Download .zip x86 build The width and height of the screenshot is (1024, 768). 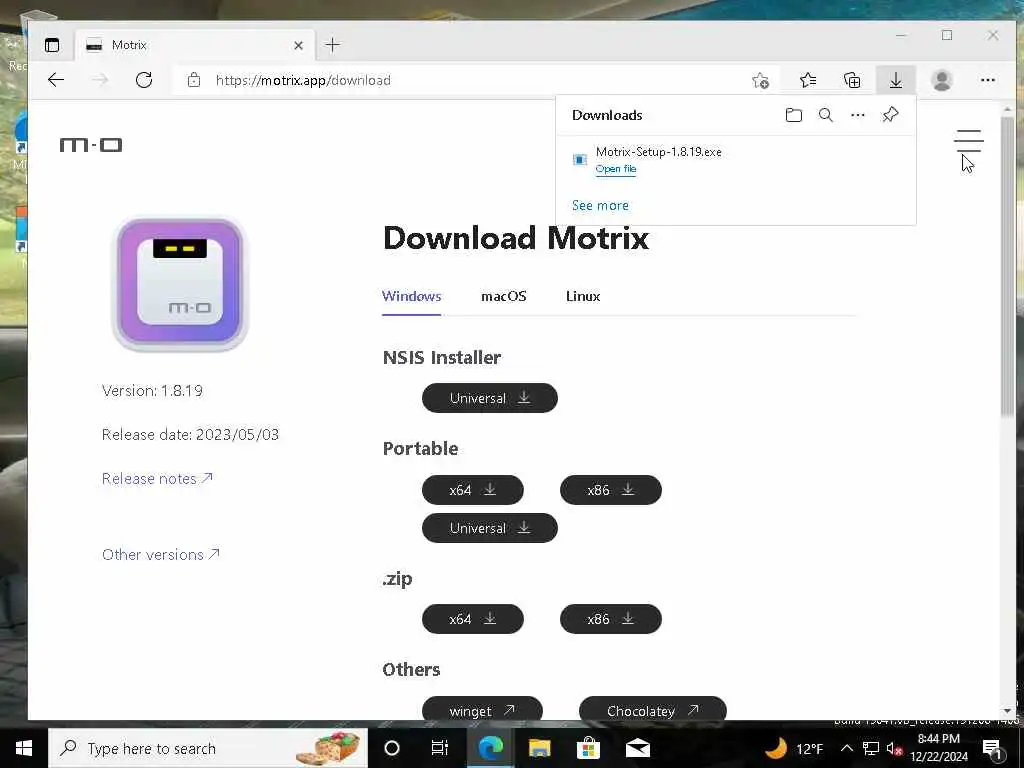point(611,619)
